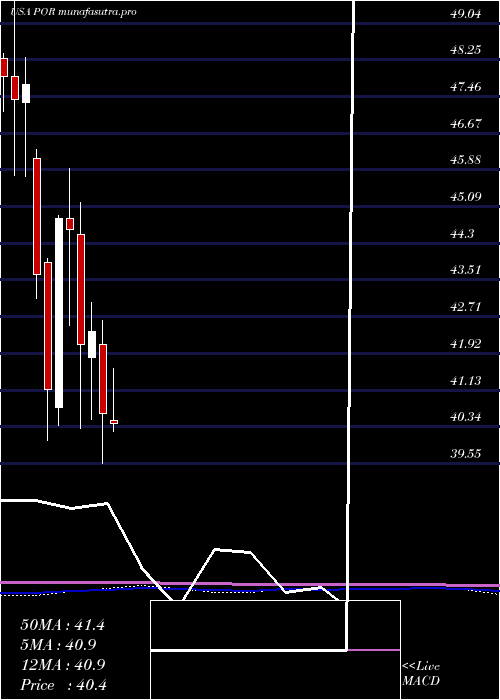Image resolution: width=500 pixels, height=700 pixels.
Task: Click the <<Live MACD label
Action: pyautogui.click(x=421, y=673)
